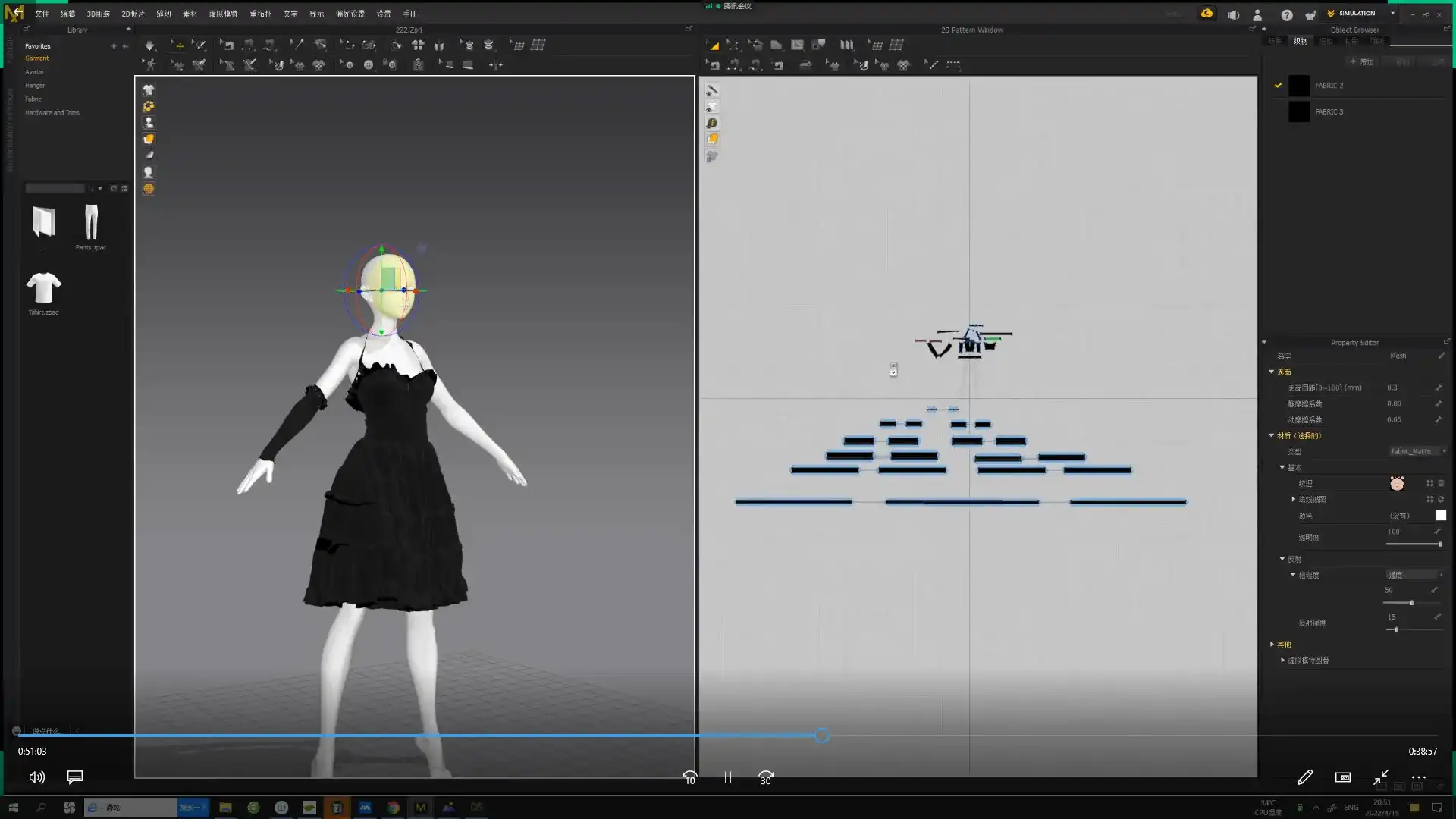Select the button tool icon in toolbar
This screenshot has width=1456, height=819.
tap(369, 65)
